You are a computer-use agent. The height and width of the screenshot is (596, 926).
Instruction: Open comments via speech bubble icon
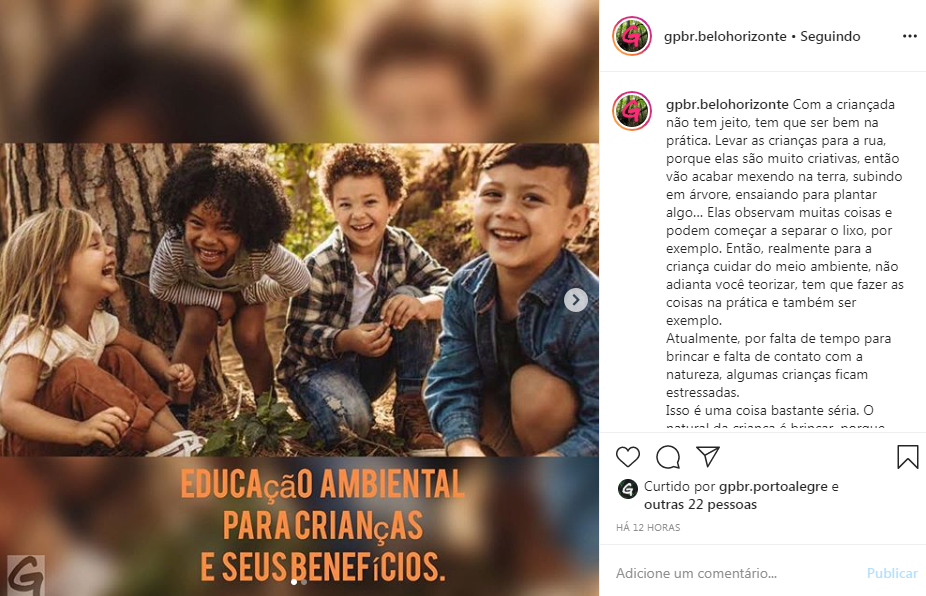tap(668, 457)
